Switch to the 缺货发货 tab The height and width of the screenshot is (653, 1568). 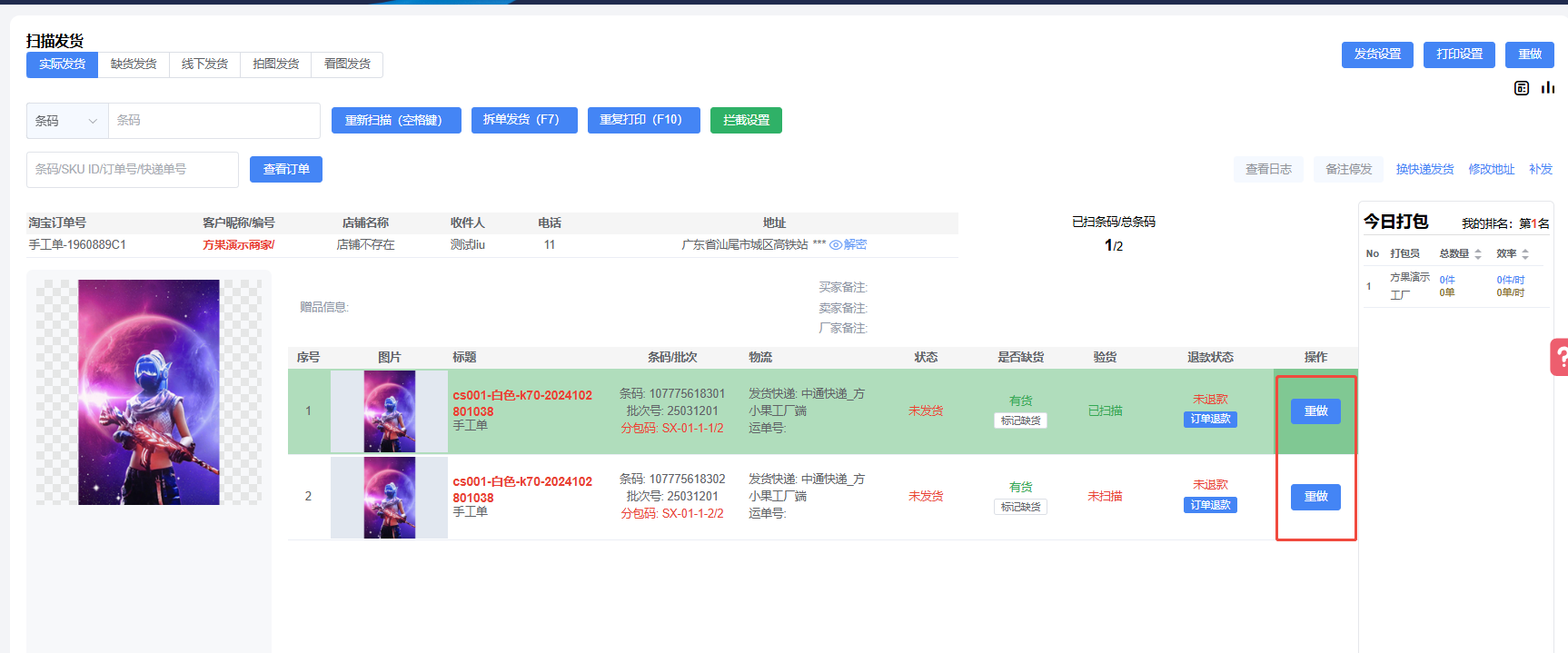click(134, 64)
